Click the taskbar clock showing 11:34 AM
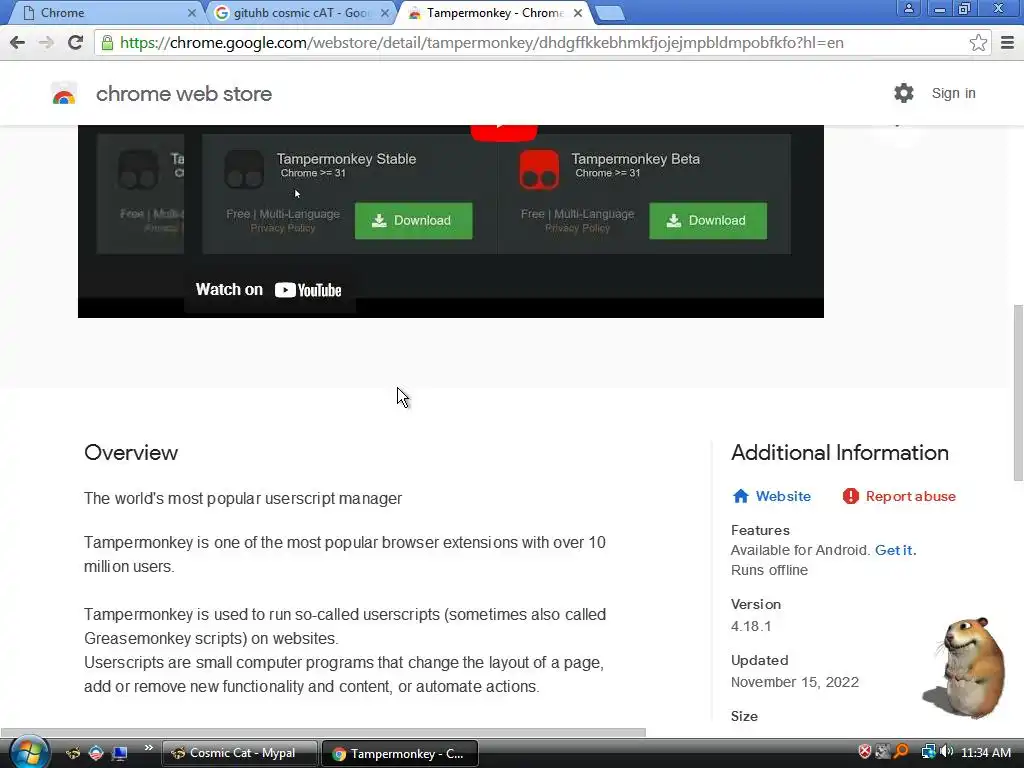This screenshot has width=1024, height=768. [x=985, y=752]
